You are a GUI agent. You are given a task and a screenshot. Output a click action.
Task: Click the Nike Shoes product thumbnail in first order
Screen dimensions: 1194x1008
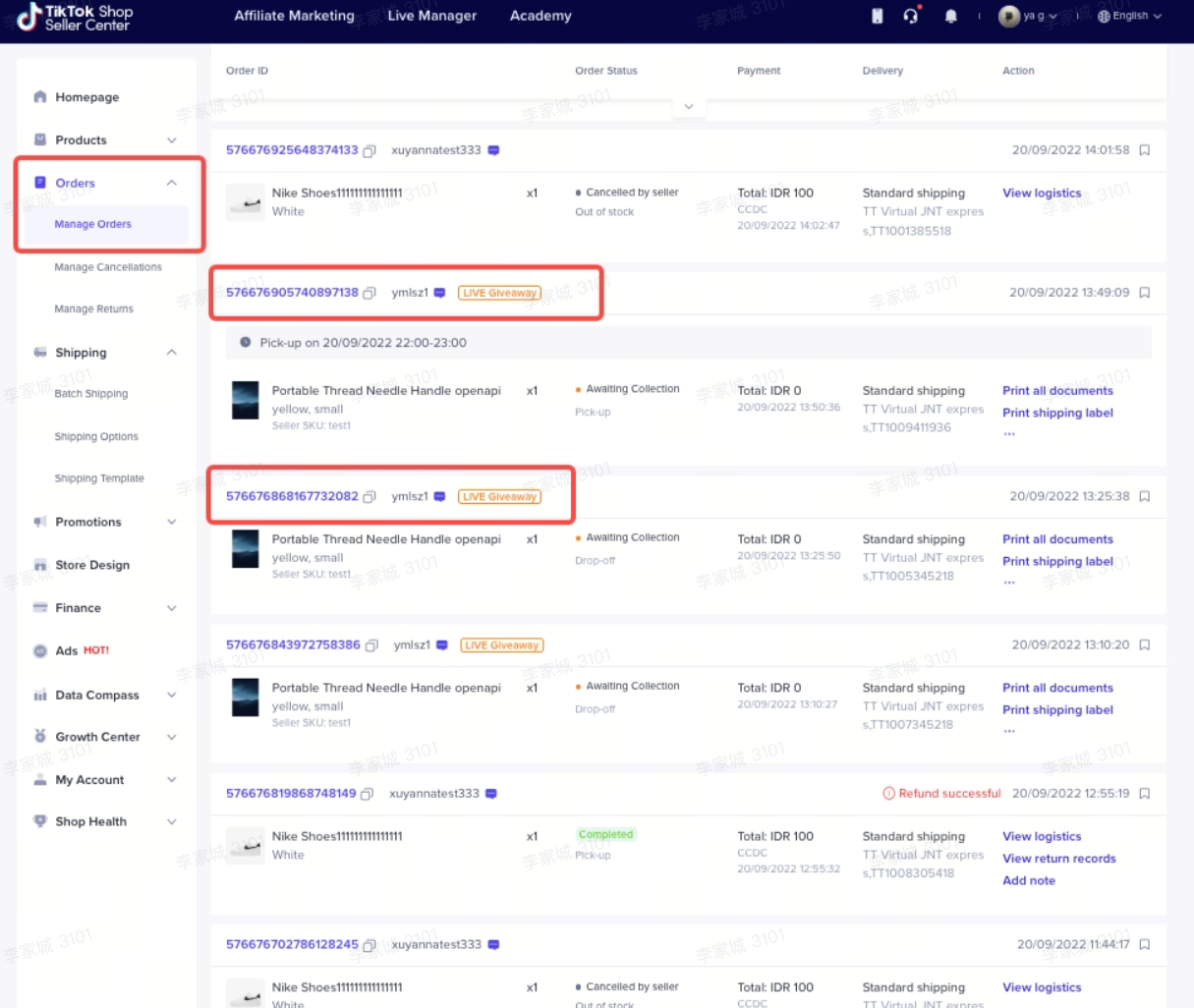[246, 202]
